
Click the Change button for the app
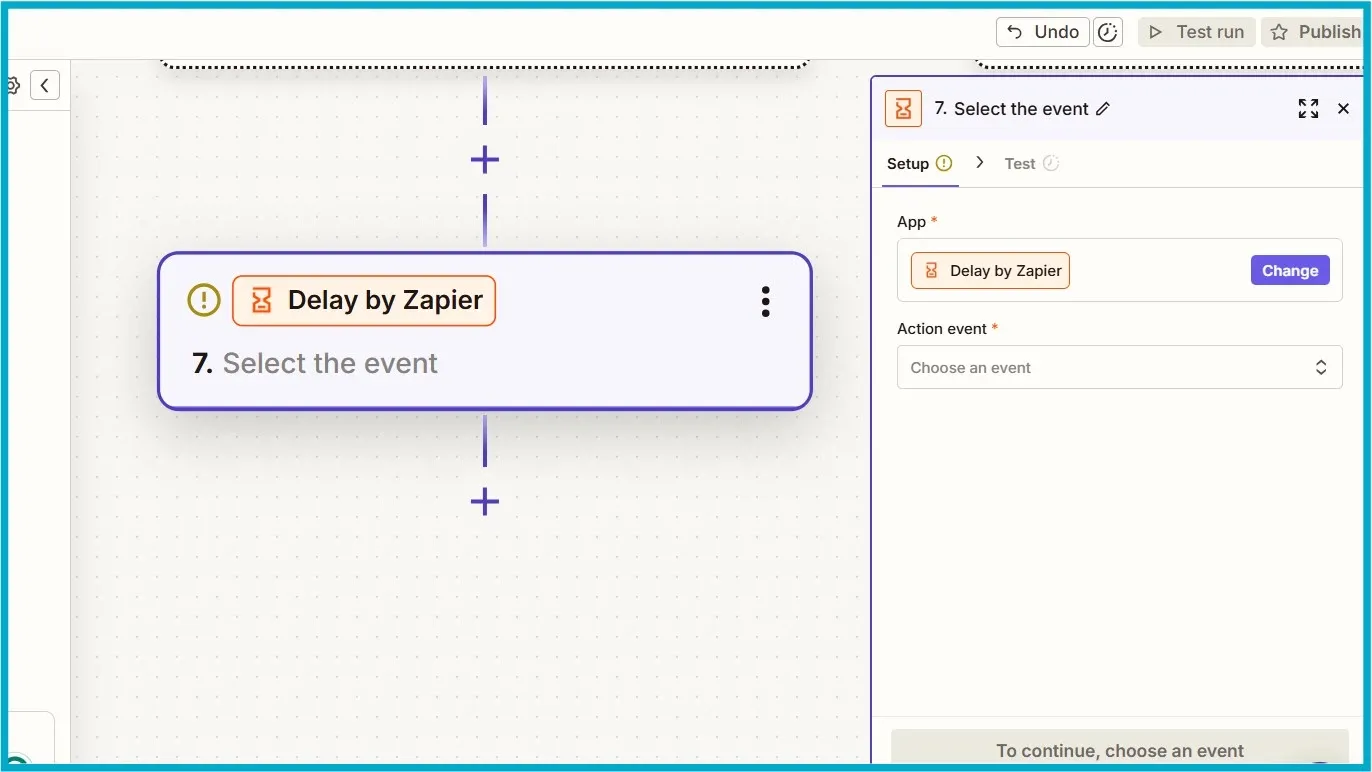(x=1289, y=270)
